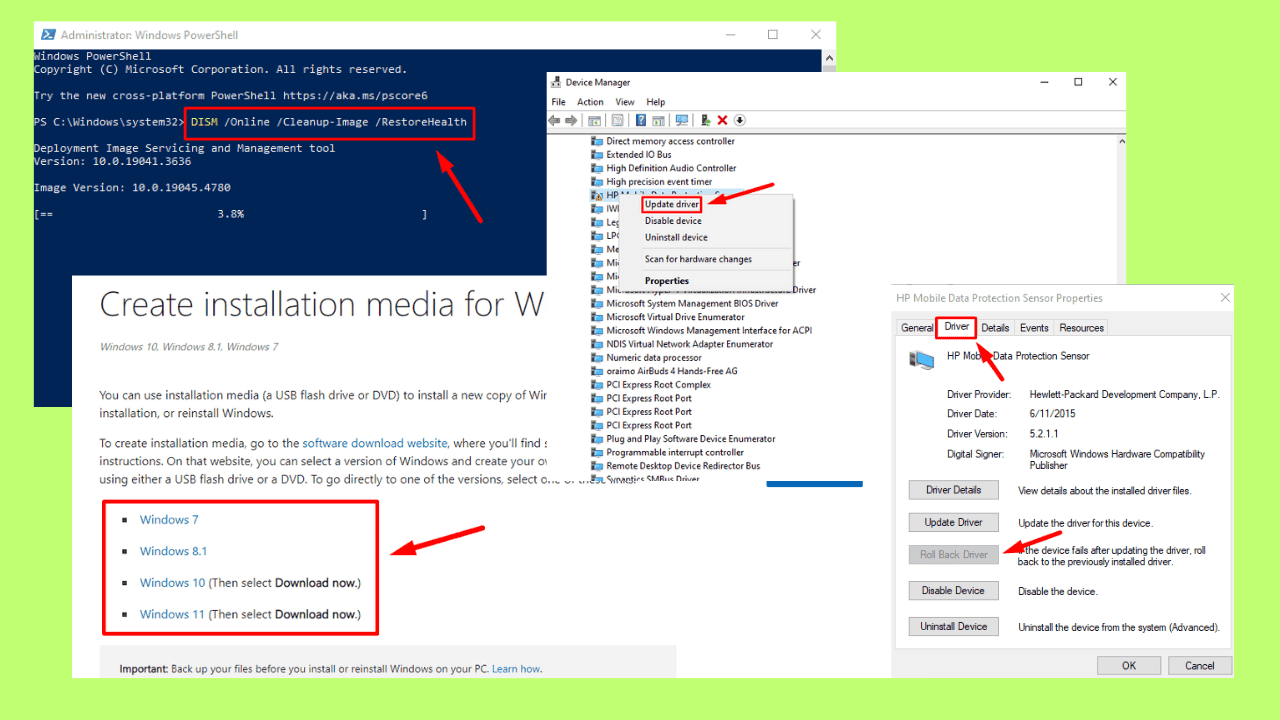The height and width of the screenshot is (720, 1280).
Task: Maximize the Device Manager window
Action: click(1078, 82)
